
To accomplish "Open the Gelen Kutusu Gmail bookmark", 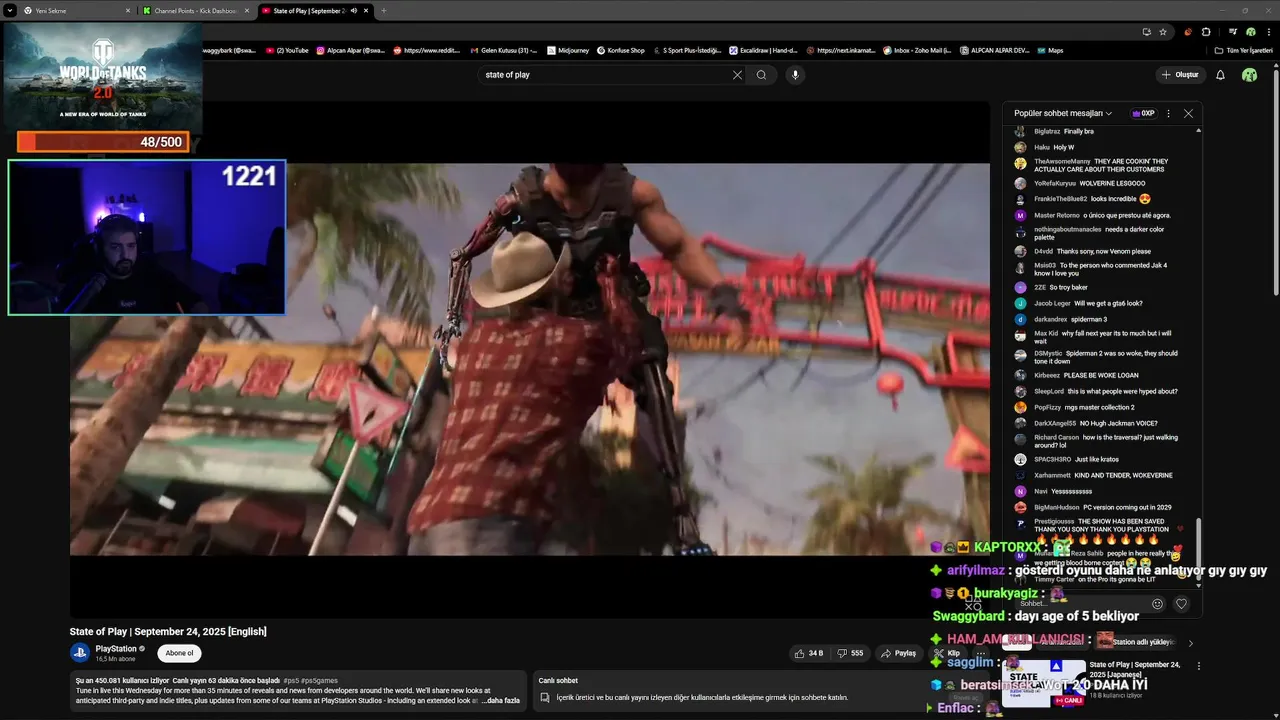I will click(x=503, y=50).
